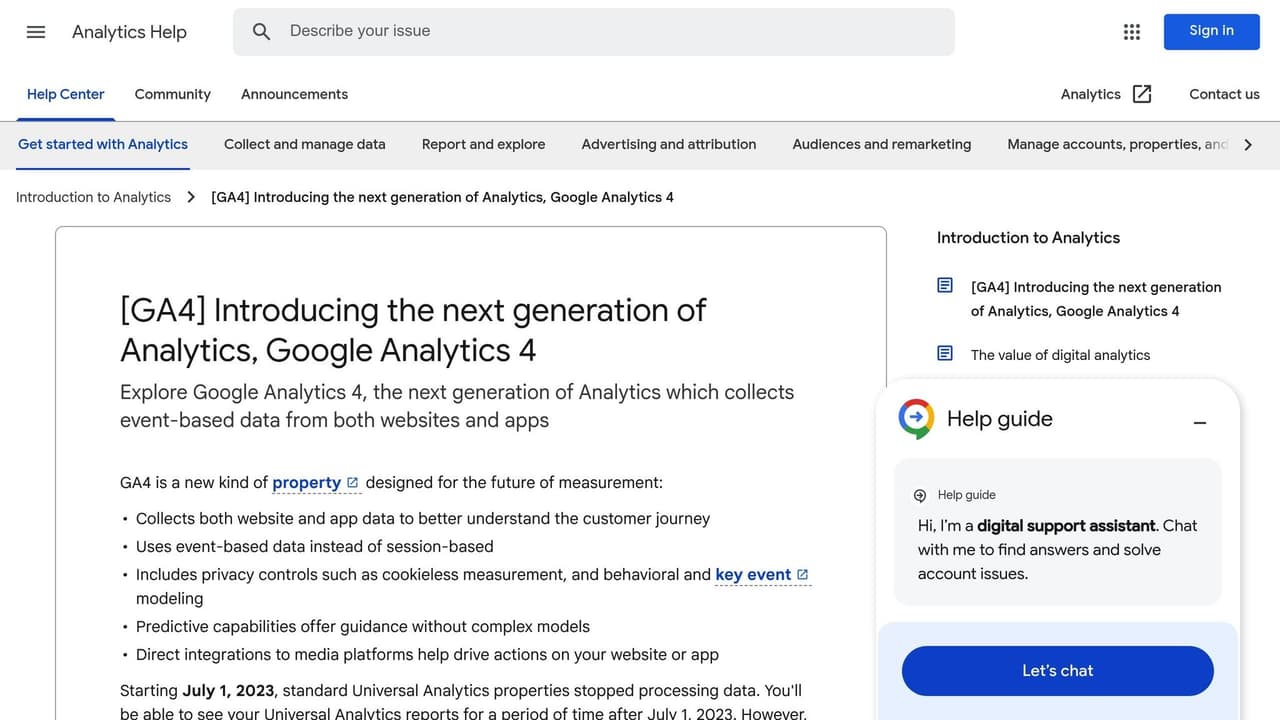Minimize the Help guide chat panel

click(1200, 423)
